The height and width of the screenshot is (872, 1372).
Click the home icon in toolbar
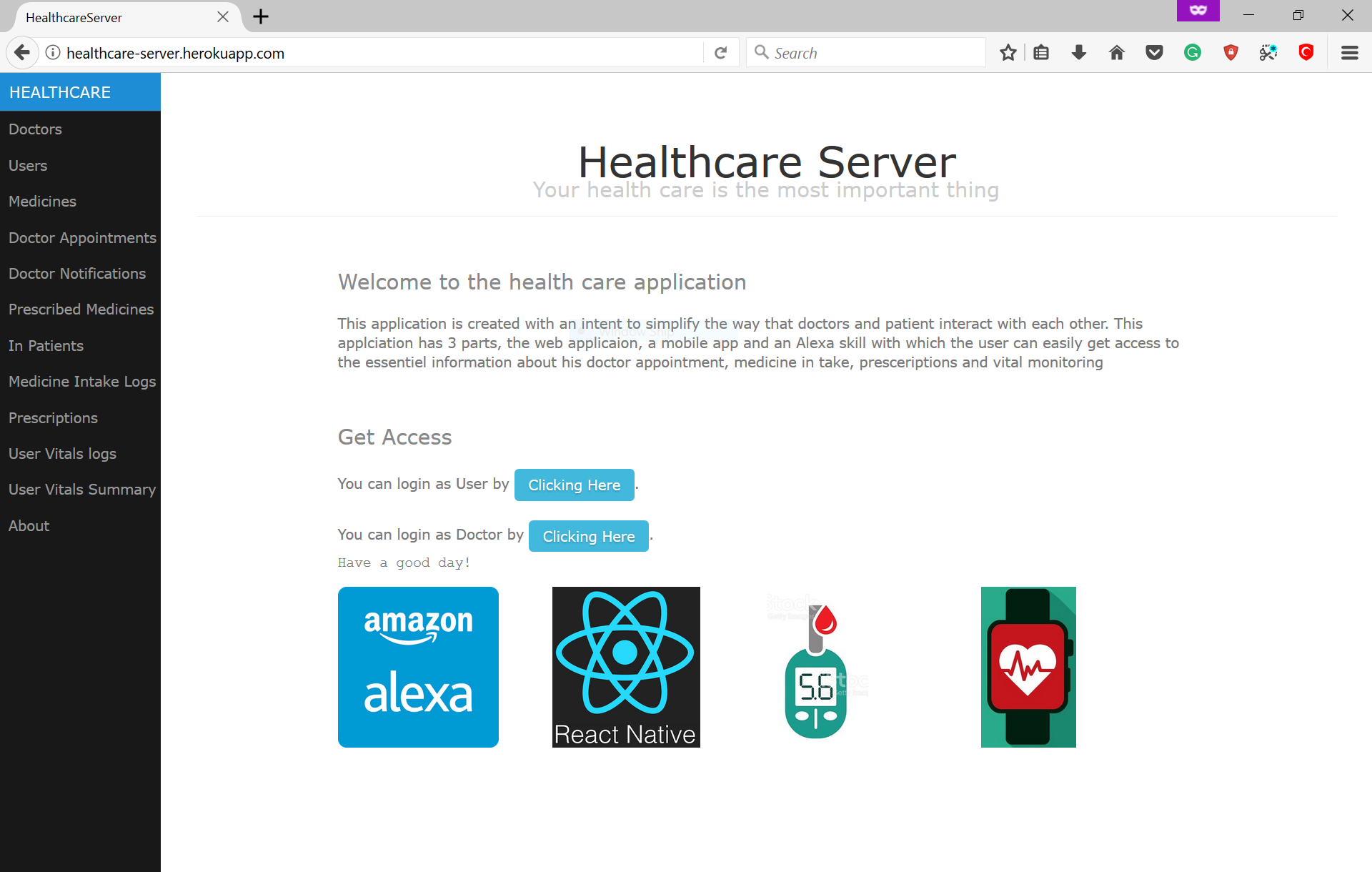1117,53
